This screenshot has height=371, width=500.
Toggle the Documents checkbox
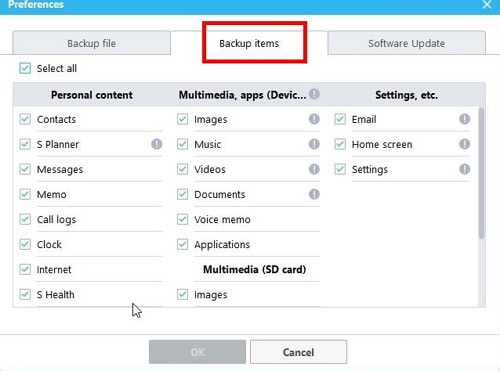click(x=182, y=194)
